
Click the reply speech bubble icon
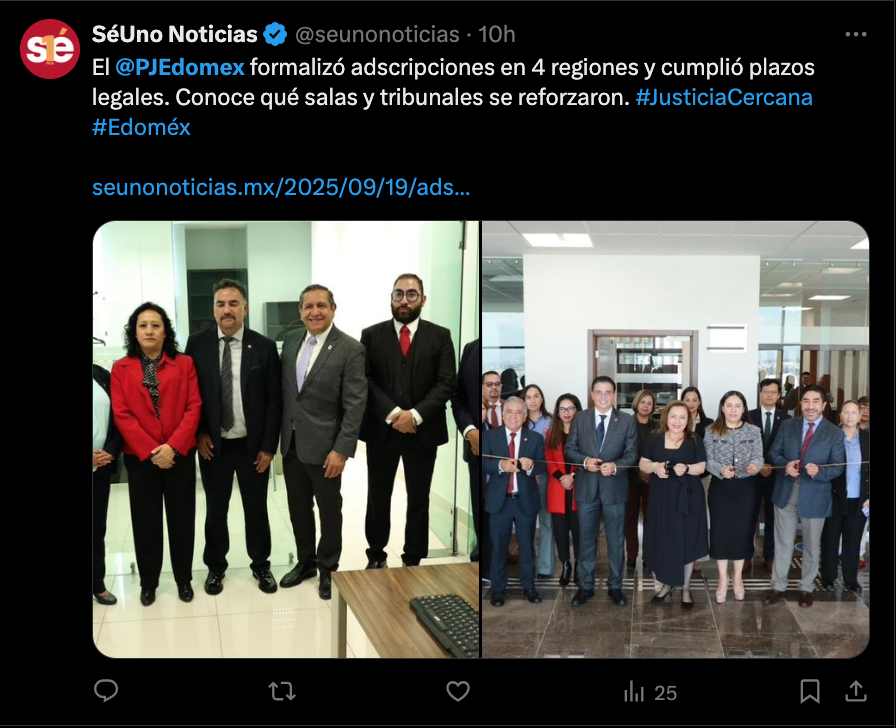[106, 691]
